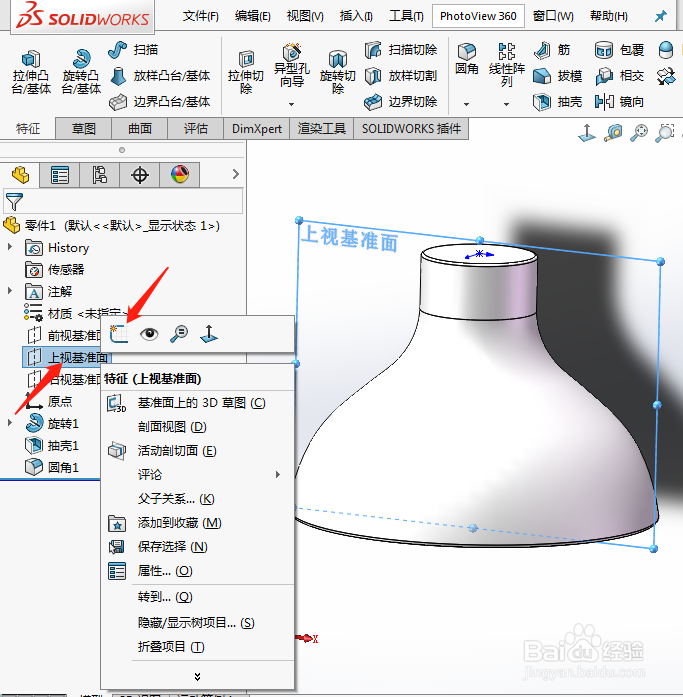Image resolution: width=683 pixels, height=697 pixels.
Task: Choose 属性... (O) from context menu
Action: [x=198, y=571]
